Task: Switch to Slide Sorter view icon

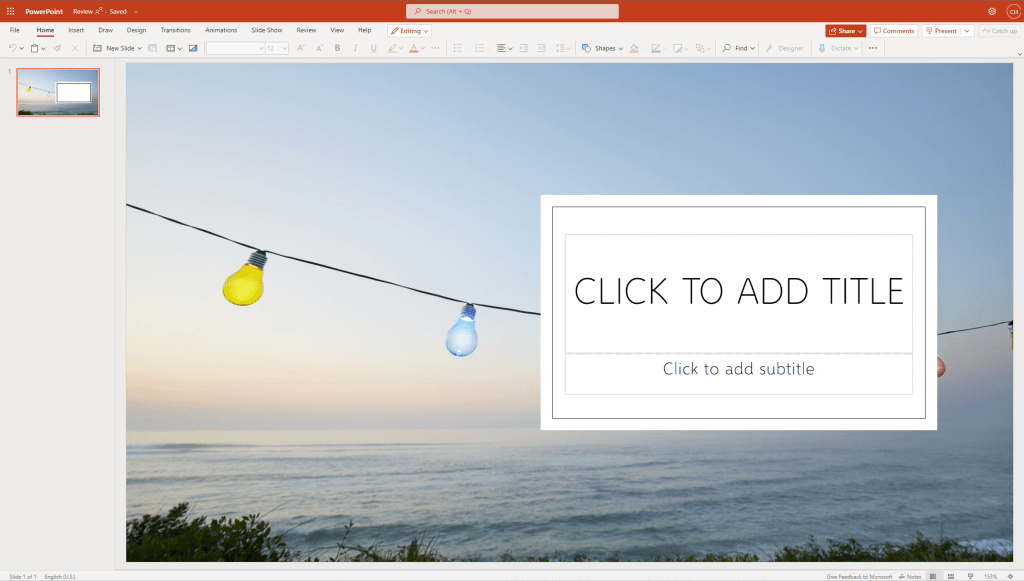Action: tap(951, 576)
